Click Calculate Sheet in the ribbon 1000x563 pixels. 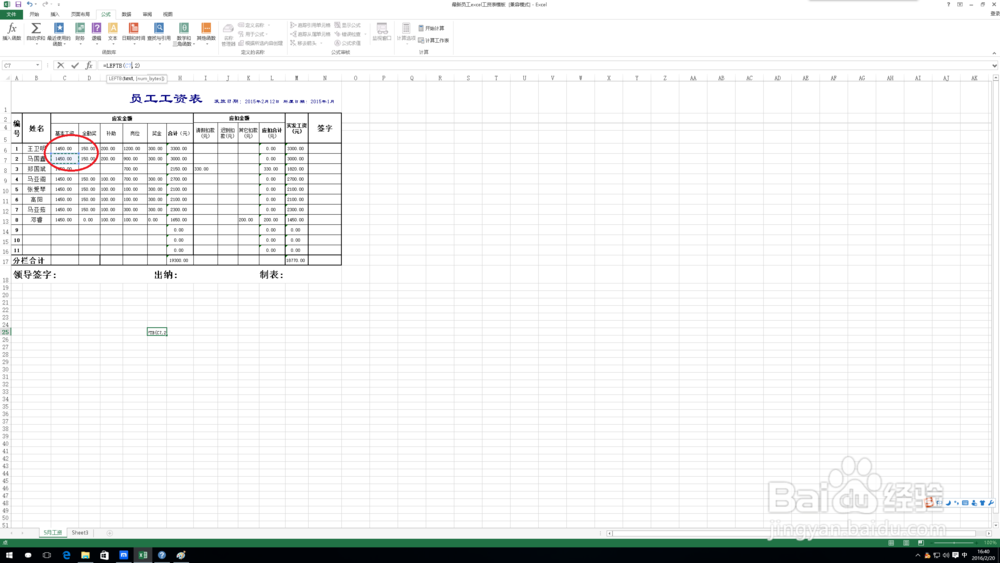click(x=434, y=40)
